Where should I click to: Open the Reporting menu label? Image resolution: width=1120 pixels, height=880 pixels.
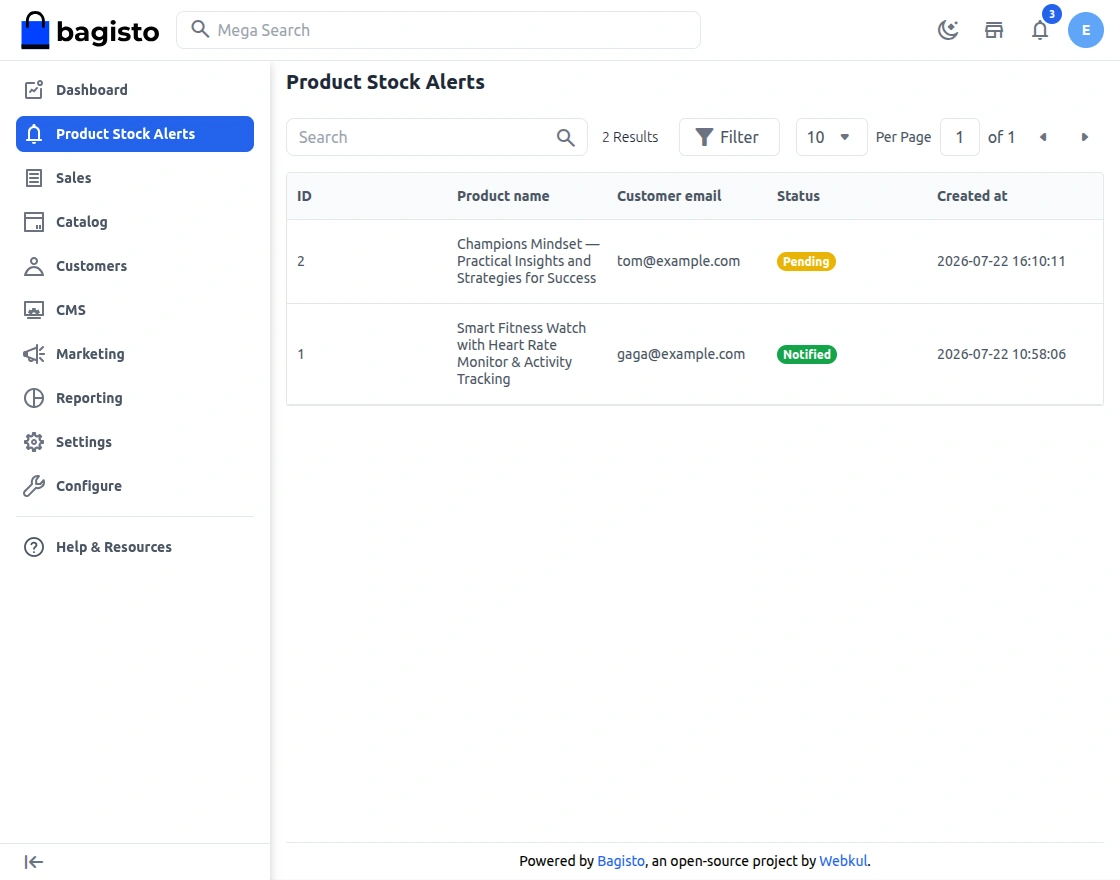89,398
